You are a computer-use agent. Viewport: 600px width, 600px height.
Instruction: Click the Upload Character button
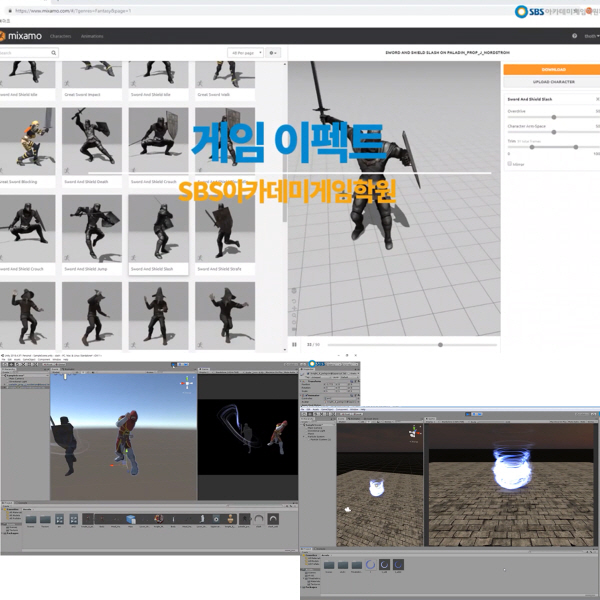pyautogui.click(x=551, y=82)
